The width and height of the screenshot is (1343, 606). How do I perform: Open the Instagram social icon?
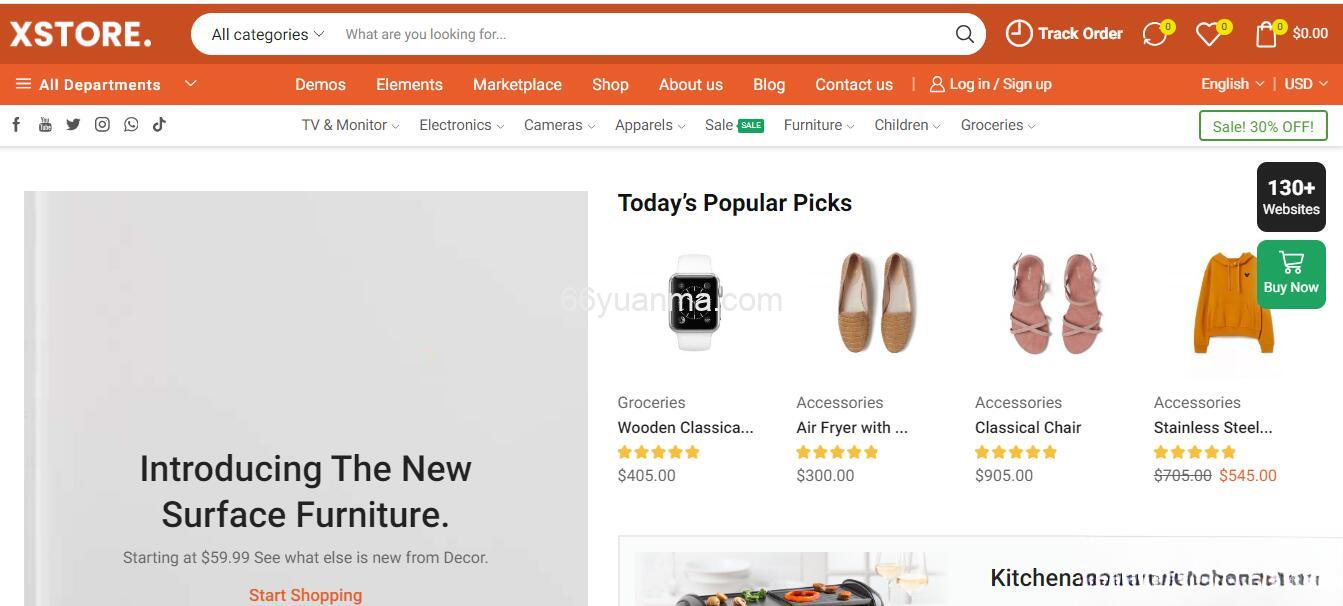pyautogui.click(x=102, y=125)
